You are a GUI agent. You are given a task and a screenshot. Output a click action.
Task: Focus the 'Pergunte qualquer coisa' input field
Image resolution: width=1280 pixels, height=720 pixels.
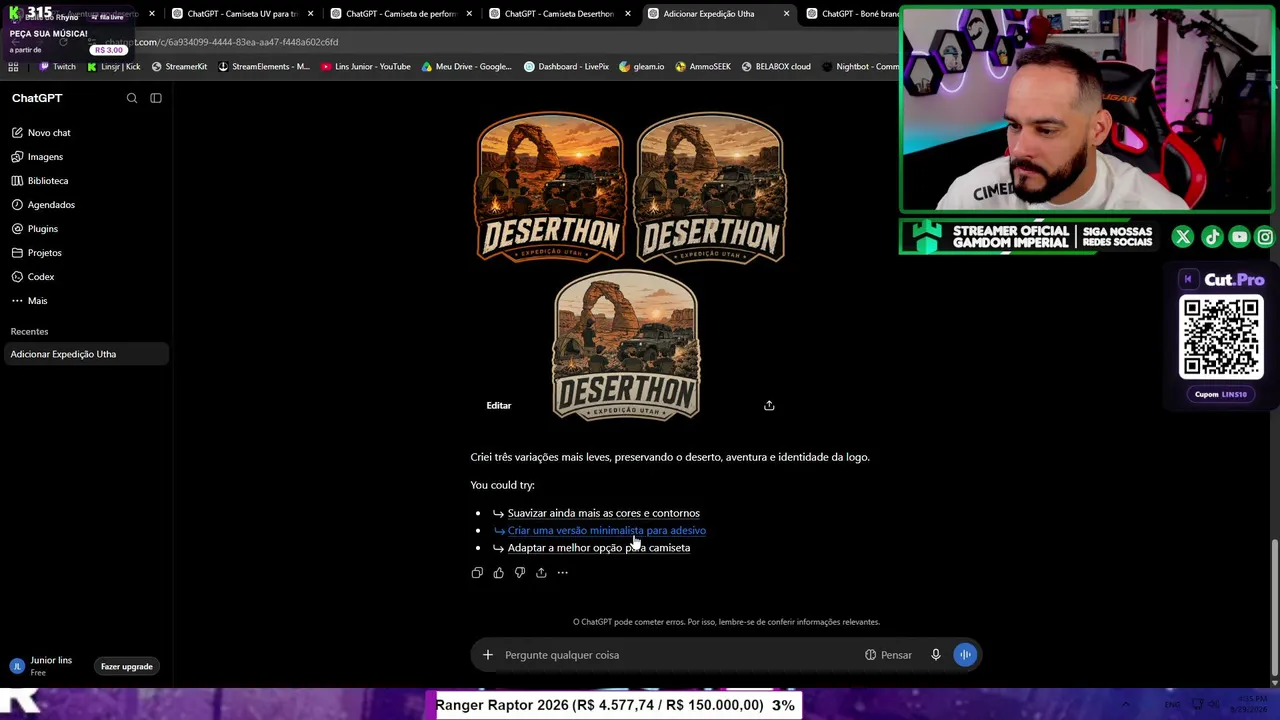point(680,655)
